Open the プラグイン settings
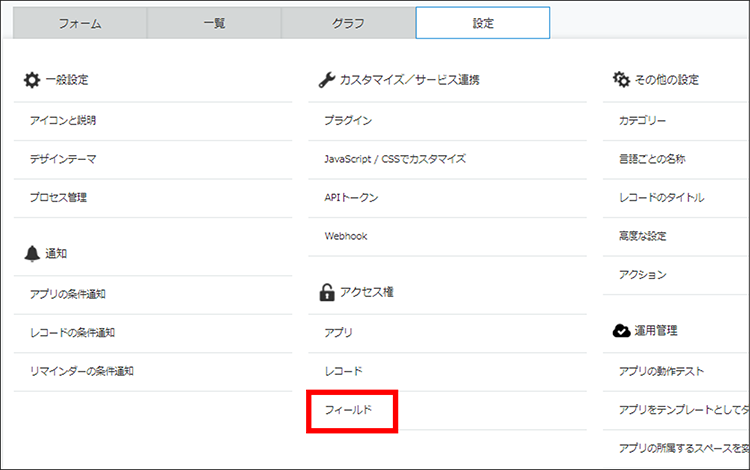Viewport: 750px width, 470px height. [348, 120]
